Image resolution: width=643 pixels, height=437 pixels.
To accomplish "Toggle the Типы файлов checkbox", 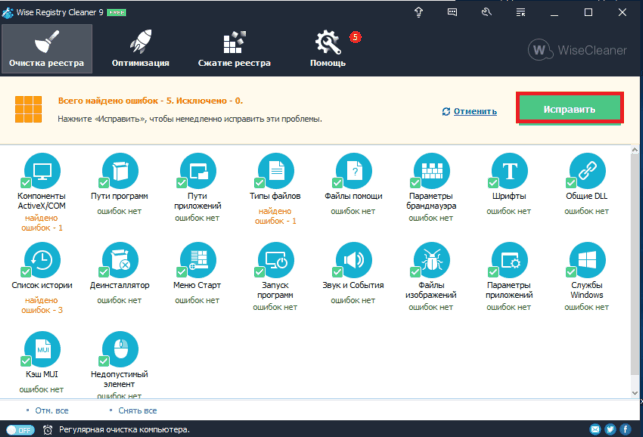I will [x=260, y=182].
